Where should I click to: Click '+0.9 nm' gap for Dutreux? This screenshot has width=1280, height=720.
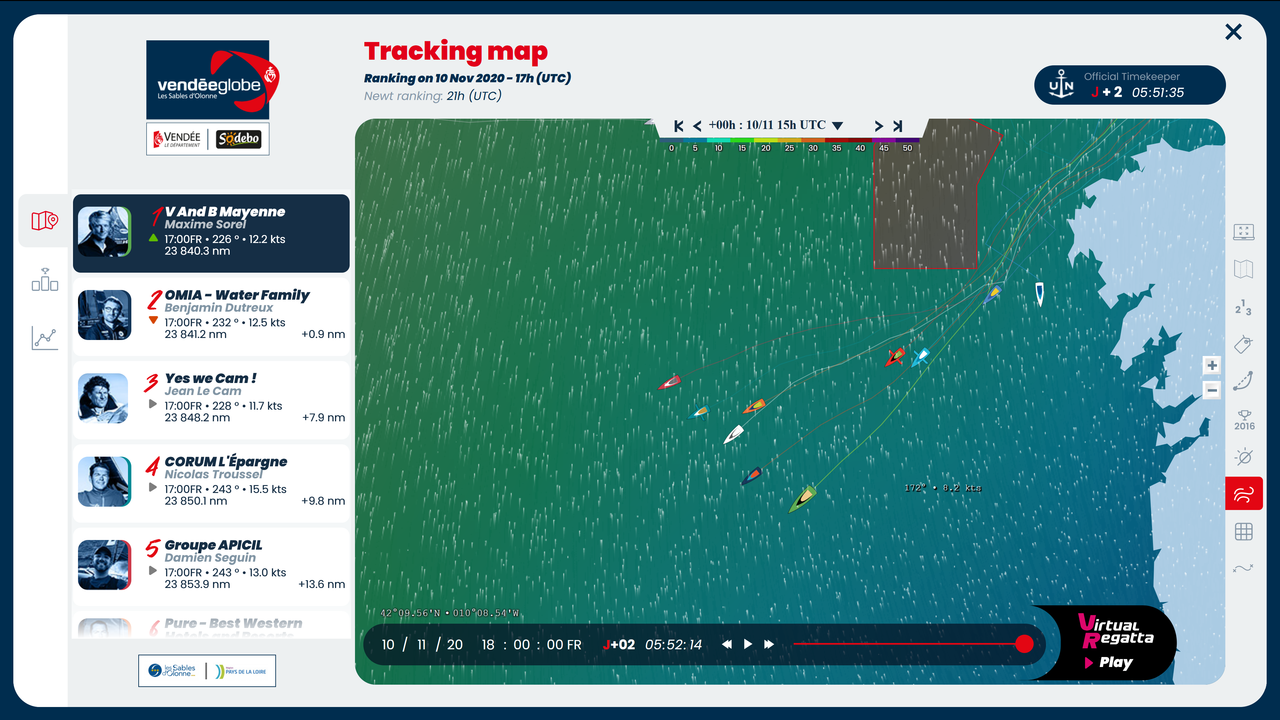click(x=323, y=335)
